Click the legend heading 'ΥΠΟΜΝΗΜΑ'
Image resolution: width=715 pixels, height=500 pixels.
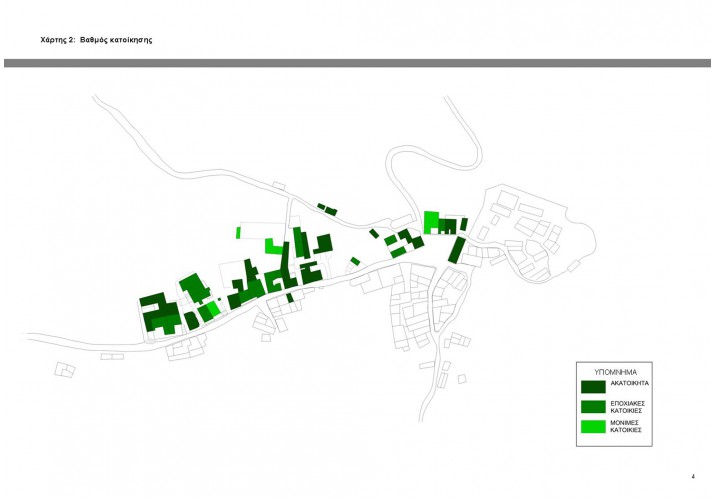[615, 372]
